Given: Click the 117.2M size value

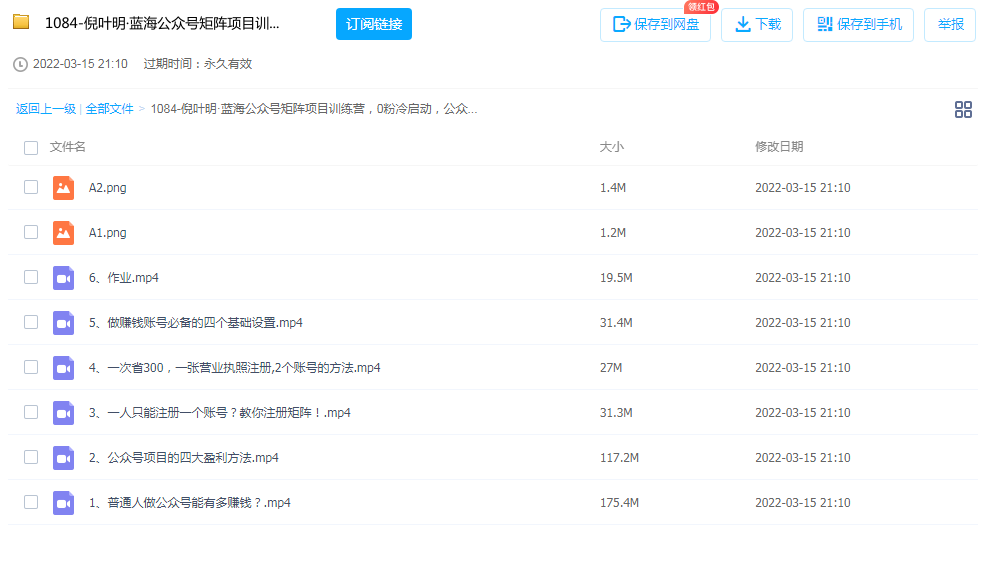Looking at the screenshot, I should 619,457.
